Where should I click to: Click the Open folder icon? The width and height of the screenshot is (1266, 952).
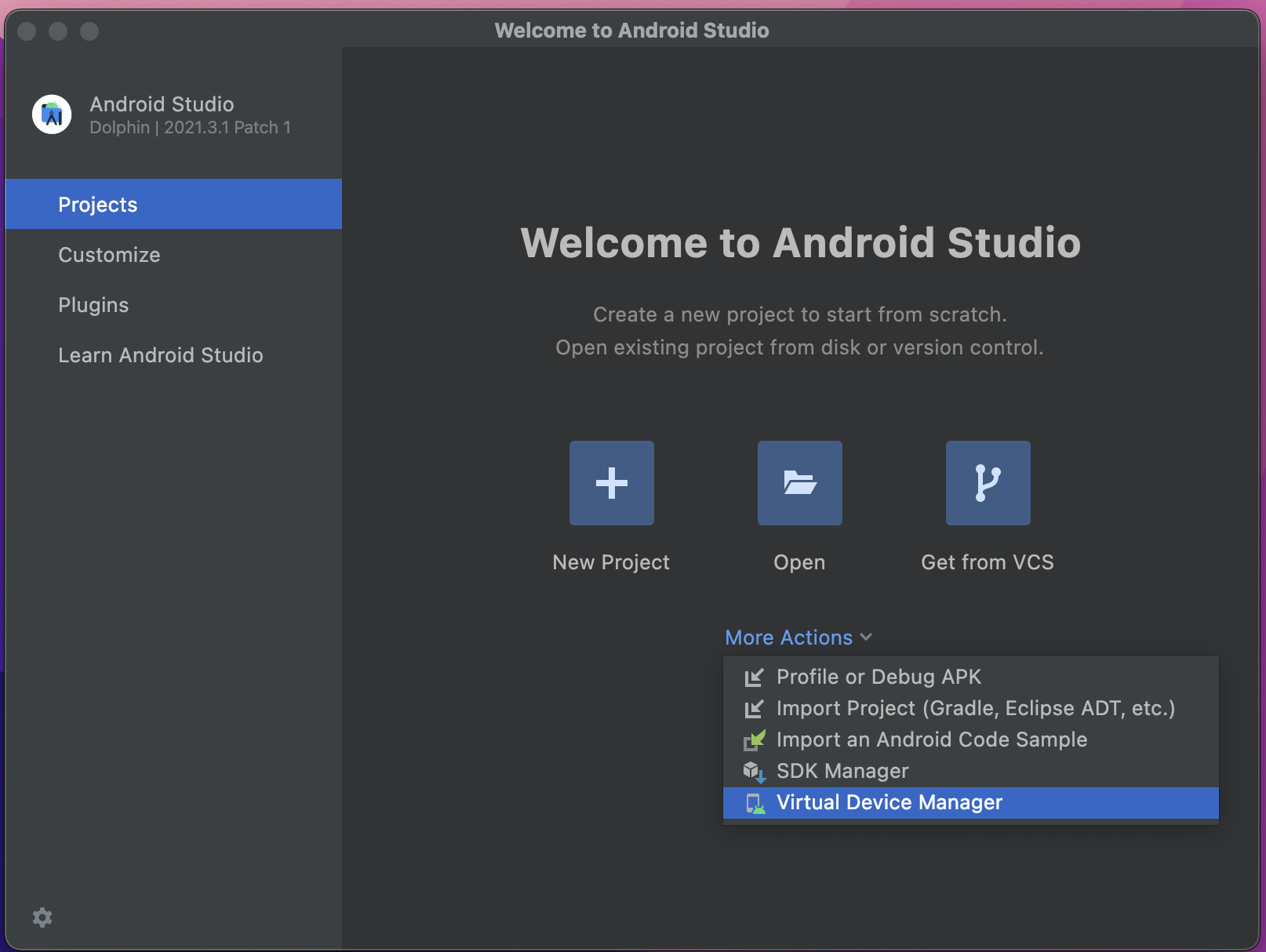pyautogui.click(x=799, y=482)
